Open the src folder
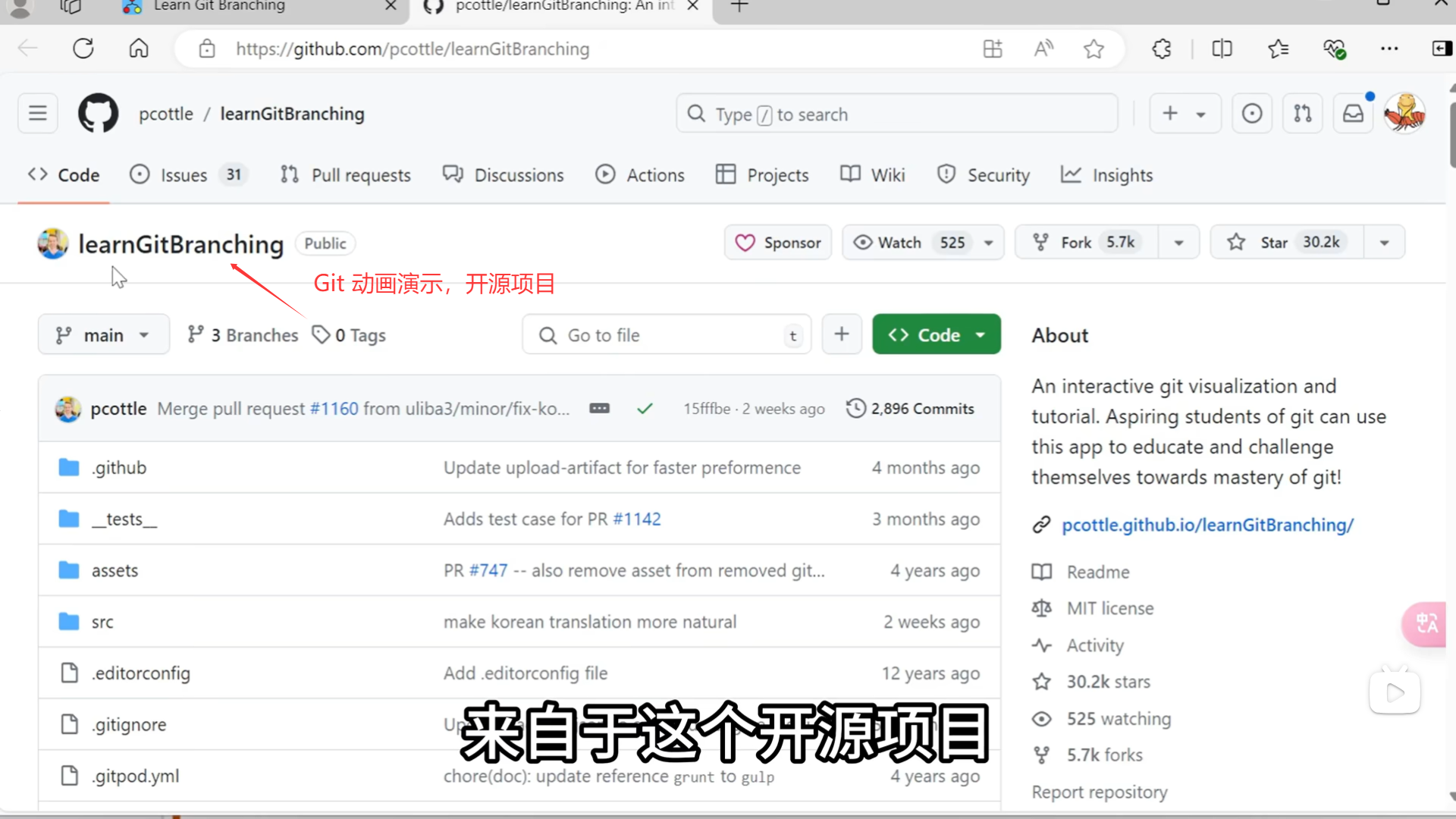 point(102,622)
